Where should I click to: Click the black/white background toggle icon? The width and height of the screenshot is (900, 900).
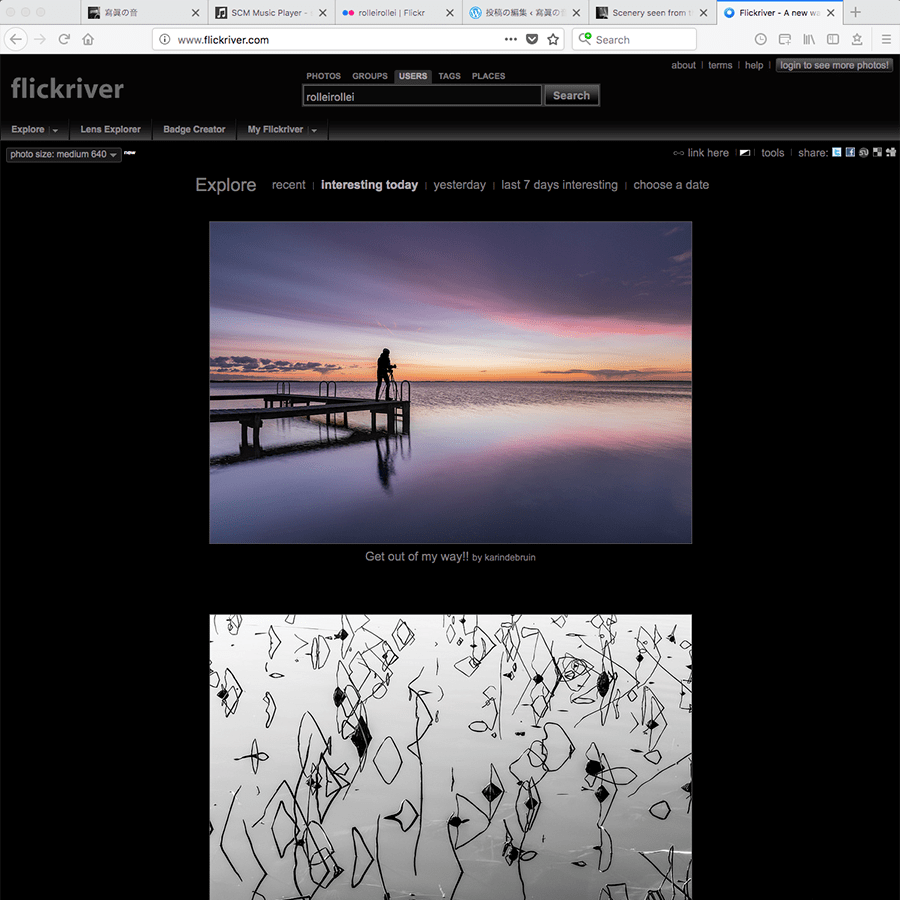pyautogui.click(x=745, y=153)
